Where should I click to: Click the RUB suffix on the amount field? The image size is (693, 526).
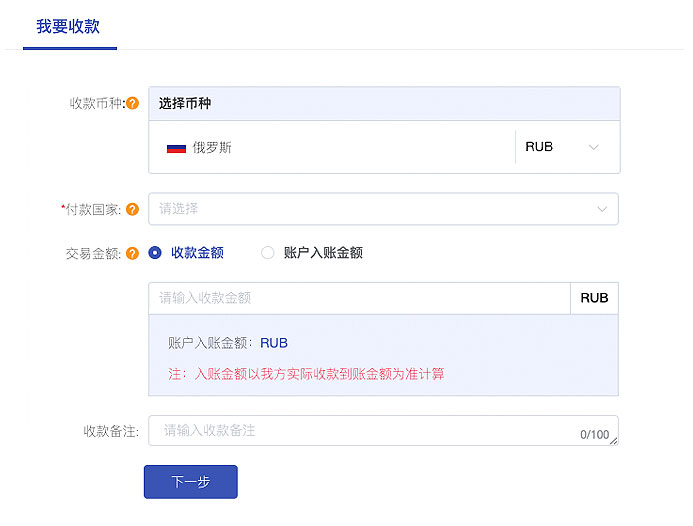coord(594,298)
